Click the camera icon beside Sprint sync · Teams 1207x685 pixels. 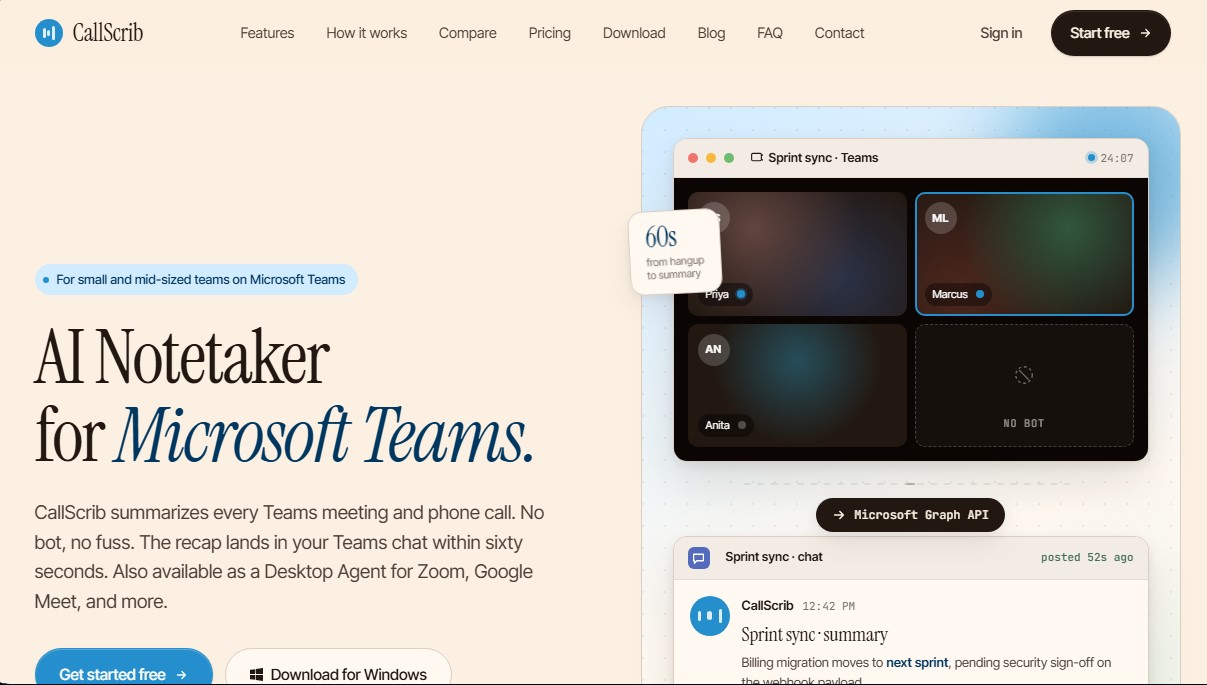coord(757,158)
